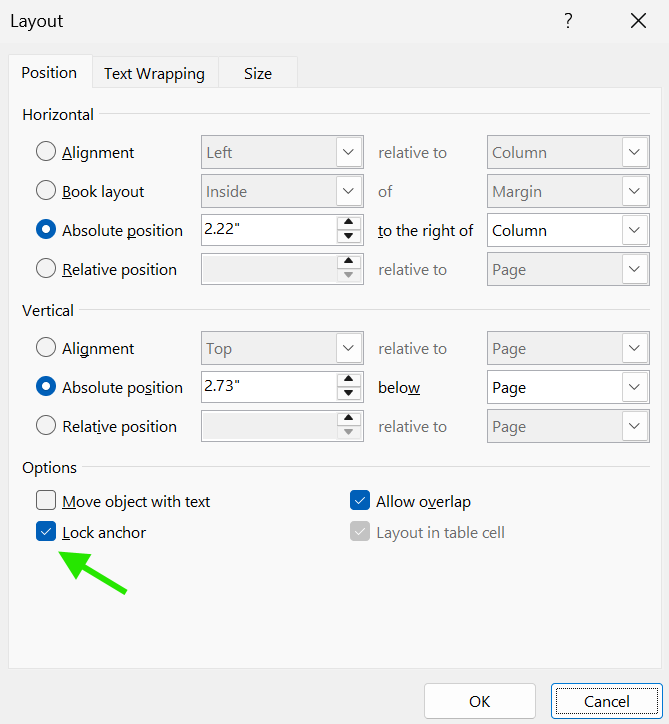
Task: Switch to the Size tab
Action: (258, 73)
